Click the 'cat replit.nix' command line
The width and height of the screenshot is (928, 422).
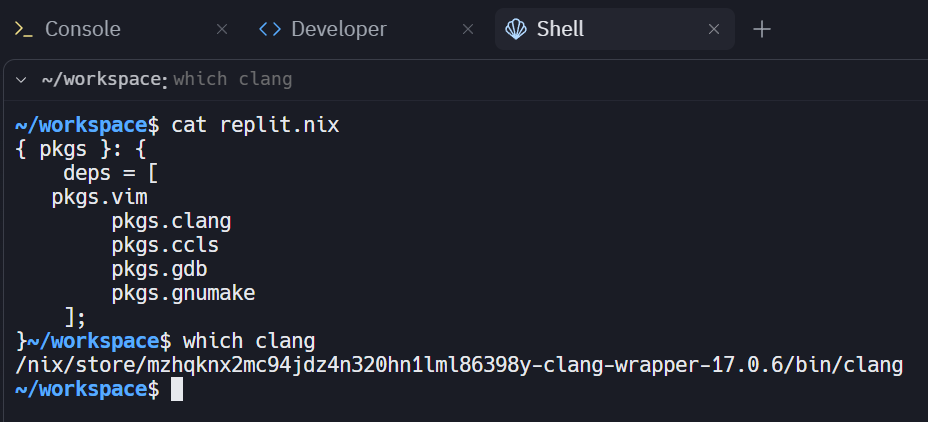pos(255,125)
